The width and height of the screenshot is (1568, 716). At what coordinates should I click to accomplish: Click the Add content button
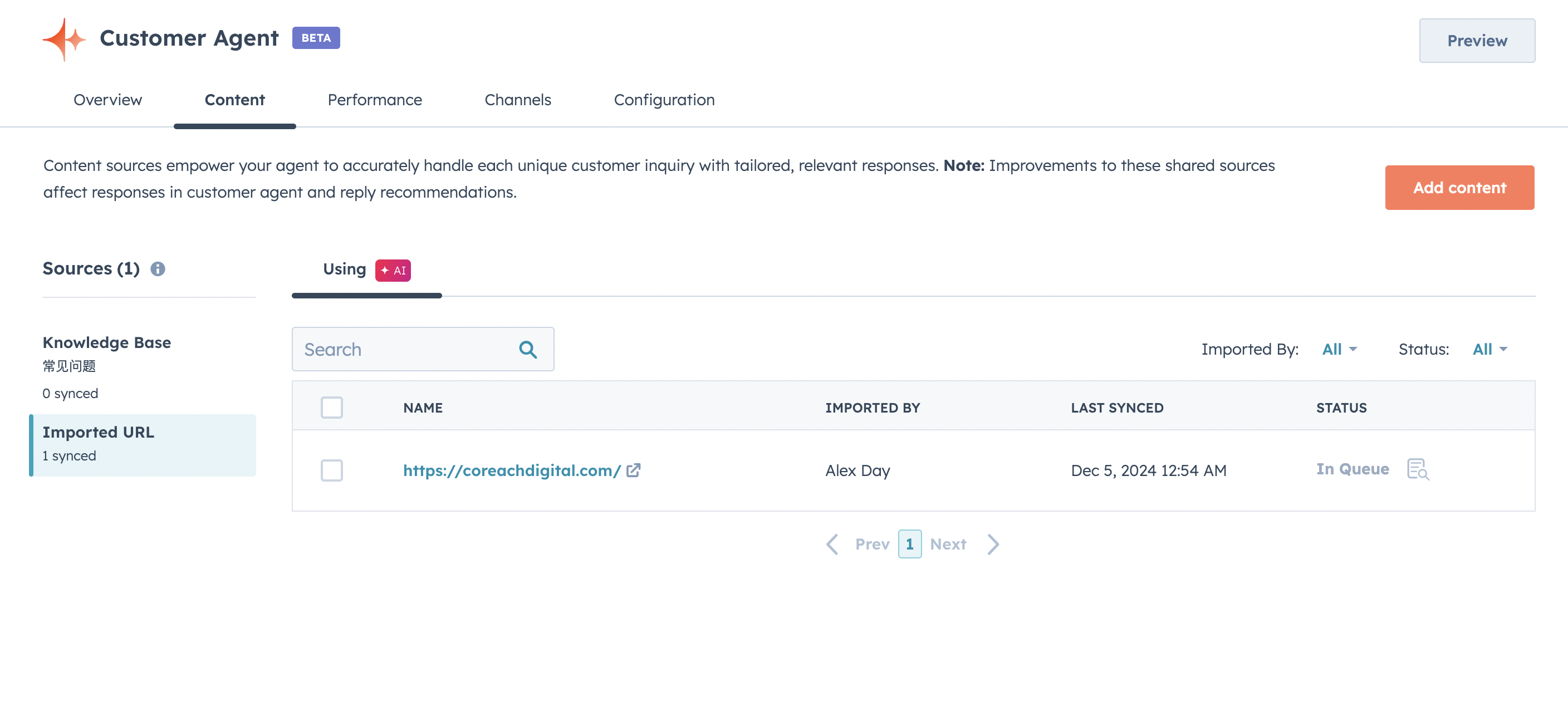click(x=1459, y=188)
